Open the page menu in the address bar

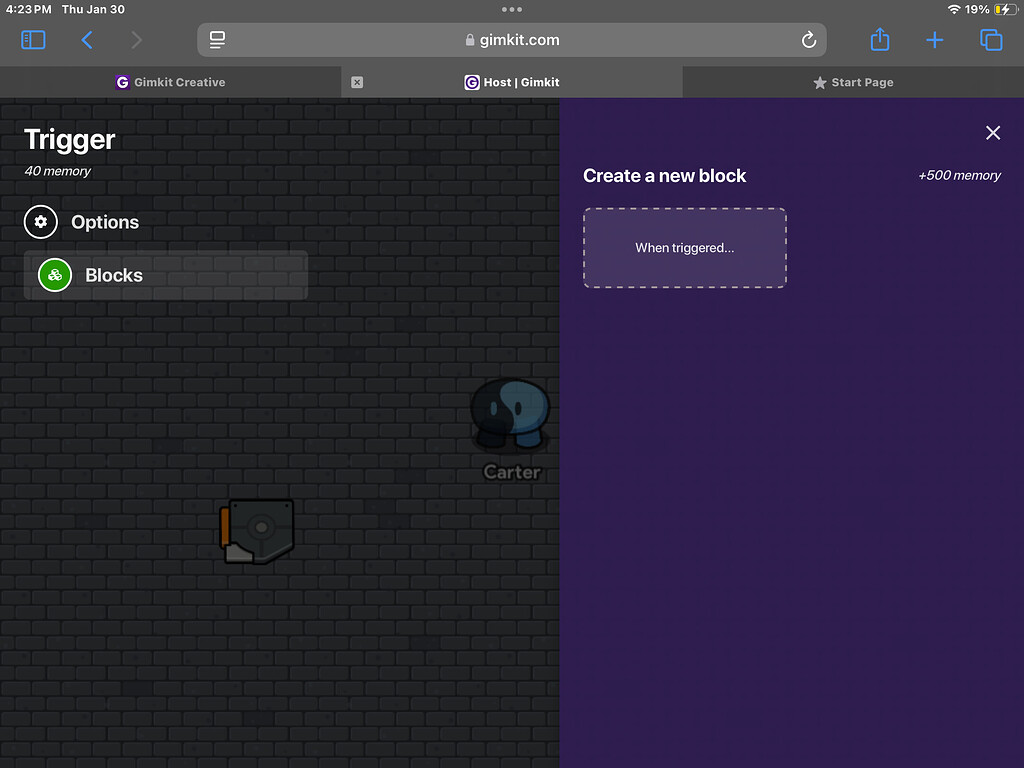point(218,40)
